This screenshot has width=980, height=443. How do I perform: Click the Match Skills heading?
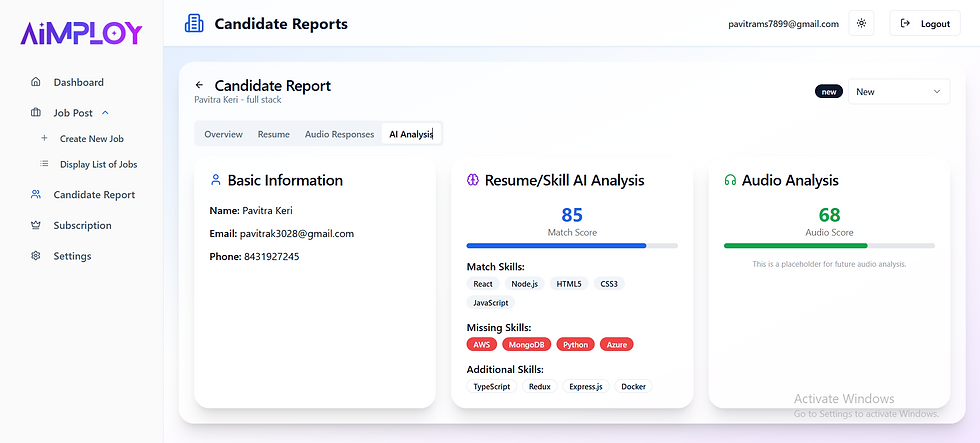496,267
